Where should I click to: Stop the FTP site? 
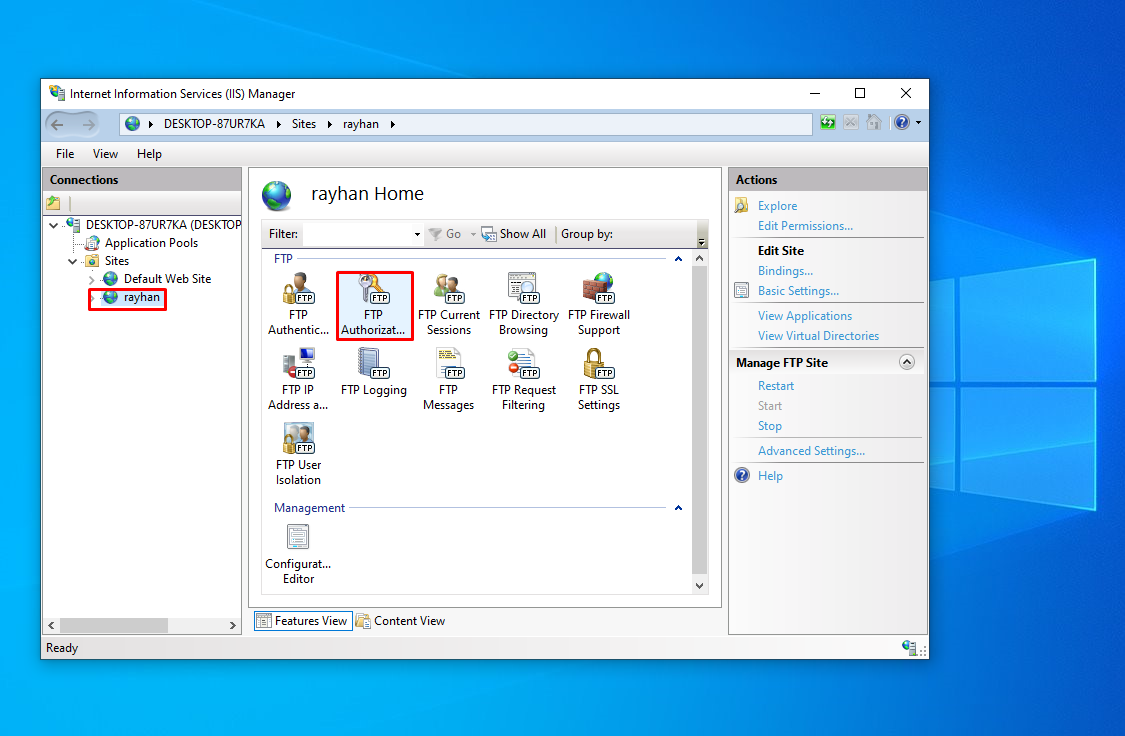click(769, 426)
